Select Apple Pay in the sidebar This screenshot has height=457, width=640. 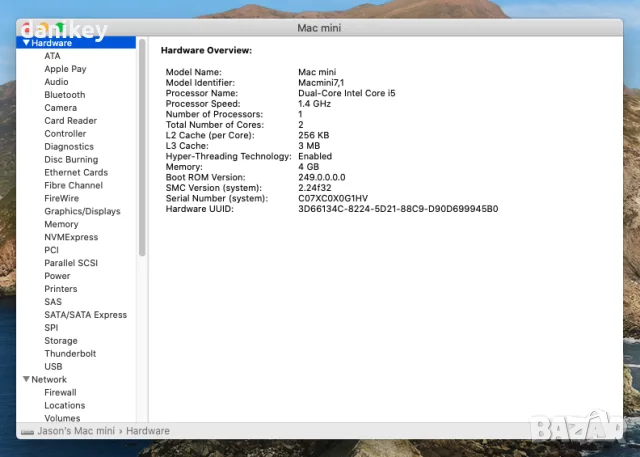[65, 69]
